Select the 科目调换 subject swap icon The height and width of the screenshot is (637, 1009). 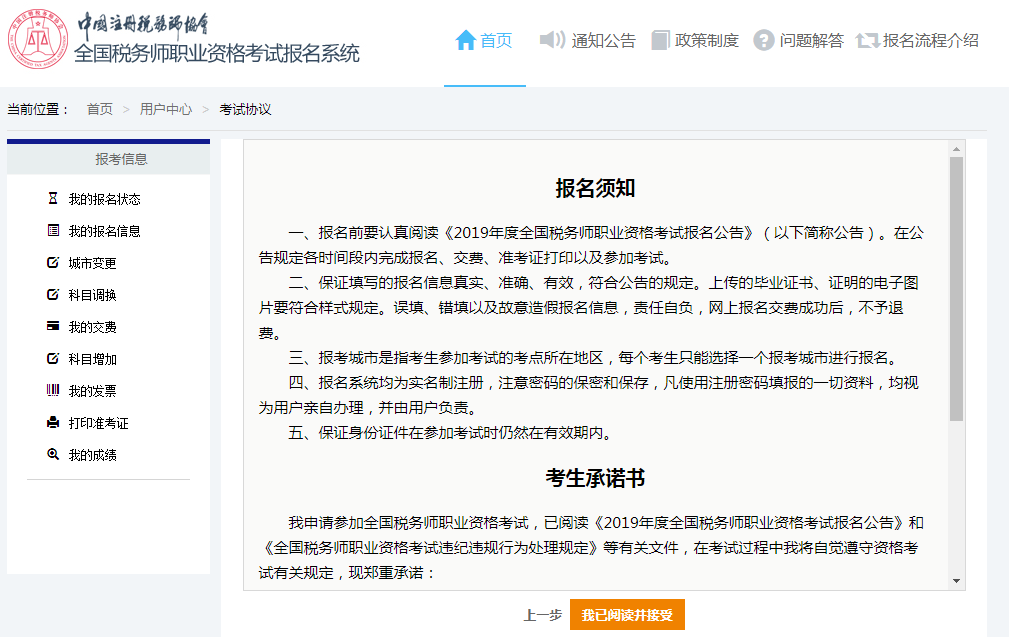click(x=55, y=295)
